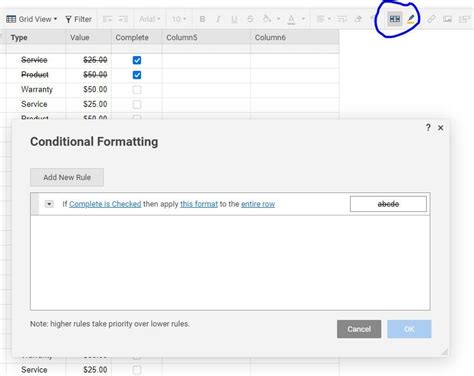Image resolution: width=474 pixels, height=376 pixels.
Task: Open the rule options dropdown arrow
Action: point(49,204)
